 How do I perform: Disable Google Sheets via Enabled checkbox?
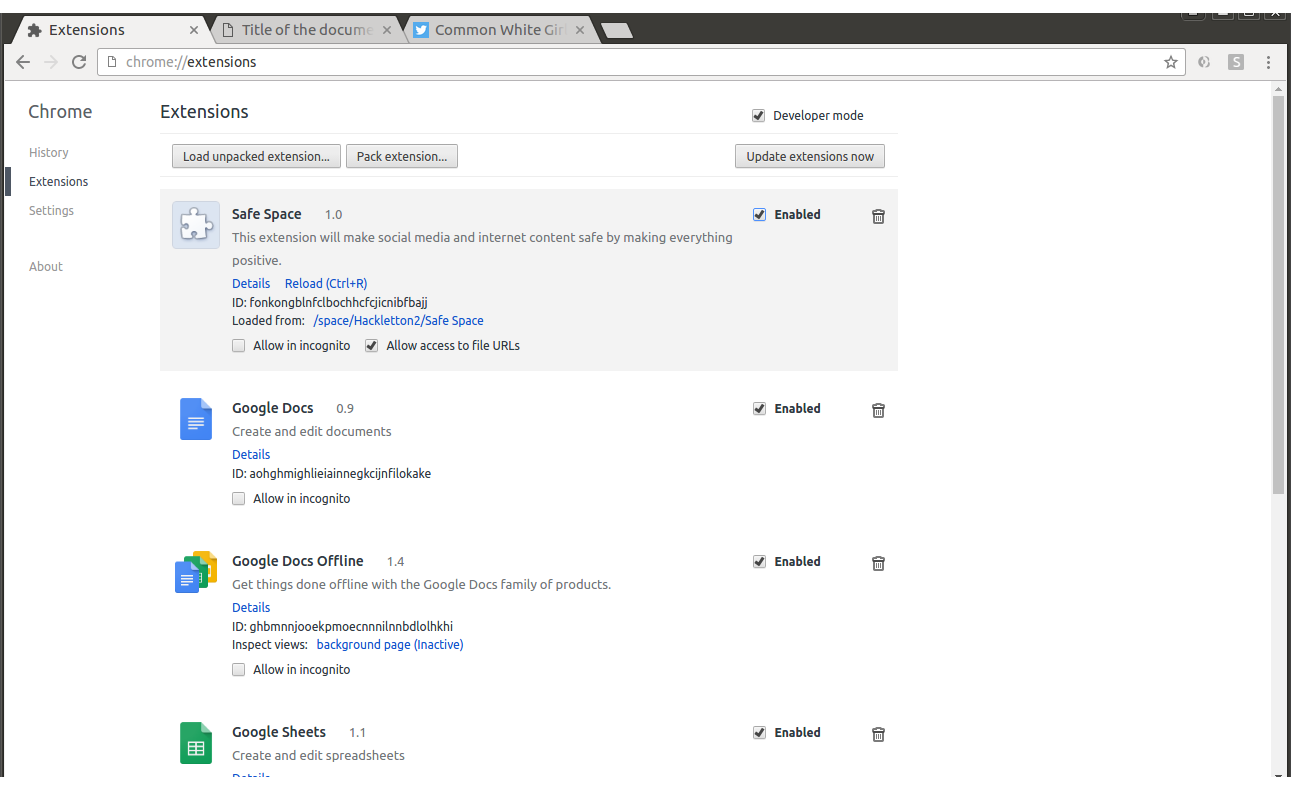[x=759, y=733]
